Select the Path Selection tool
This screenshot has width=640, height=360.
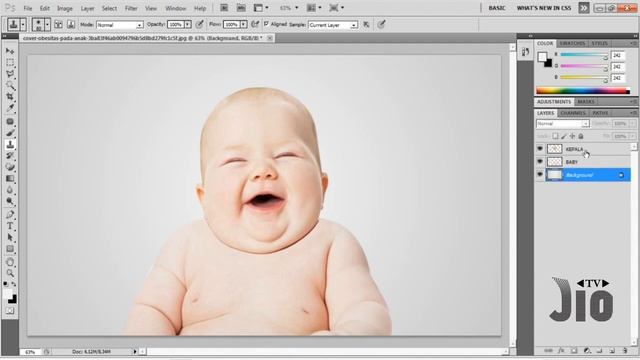[x=10, y=238]
